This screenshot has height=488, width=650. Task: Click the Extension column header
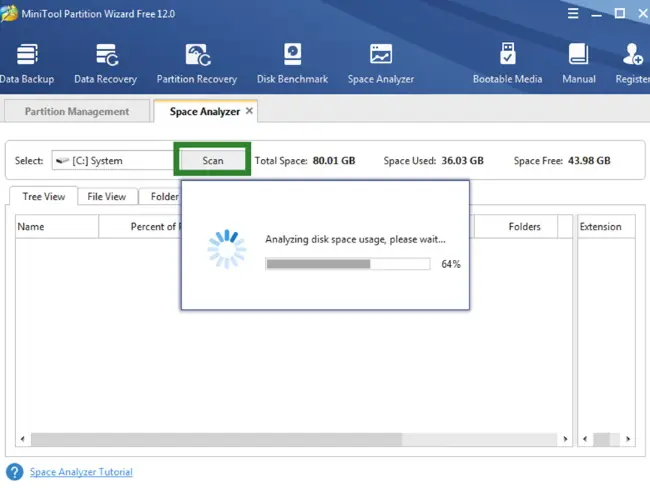click(x=606, y=226)
